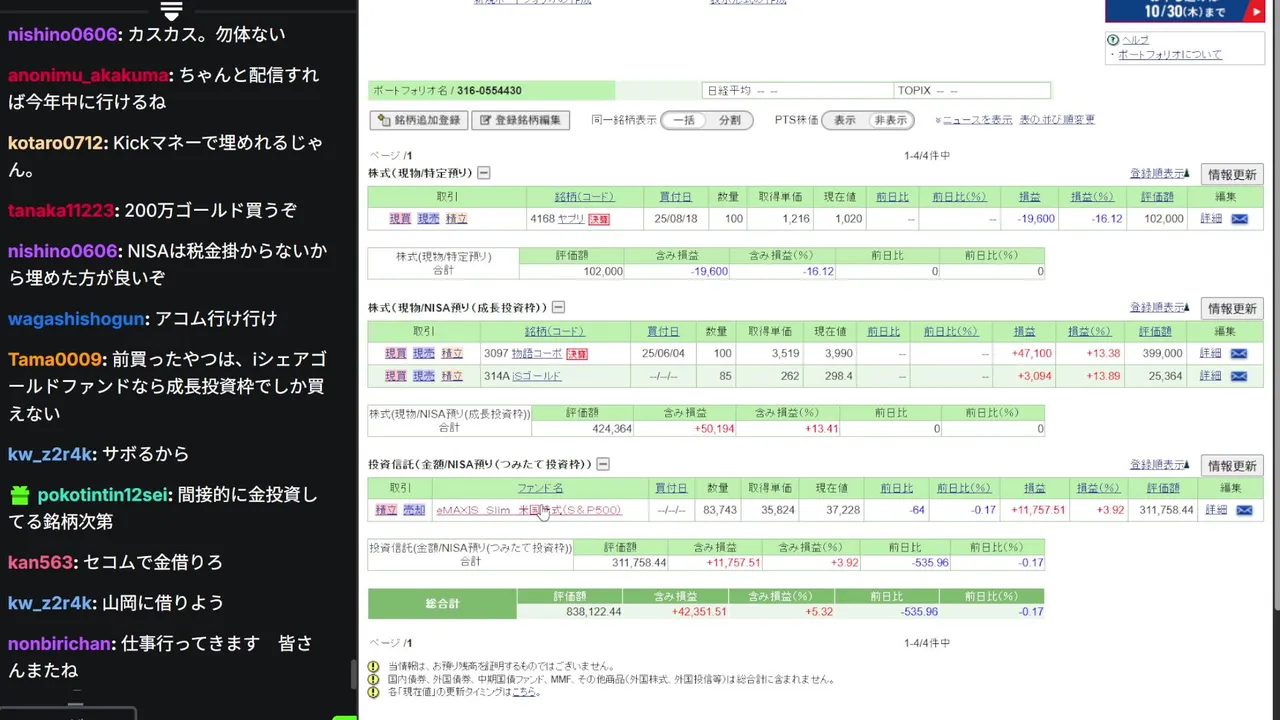Sort 投資信託 table by ファンド名 header

(540, 488)
